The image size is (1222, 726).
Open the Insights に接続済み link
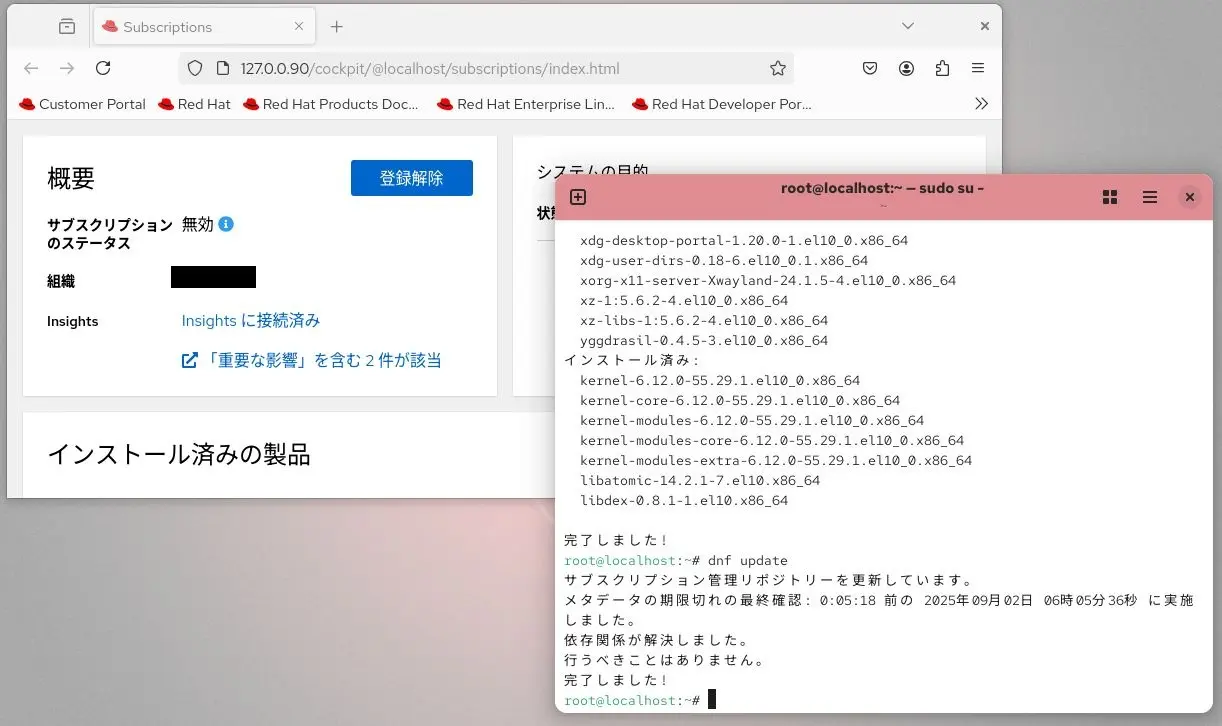(252, 321)
